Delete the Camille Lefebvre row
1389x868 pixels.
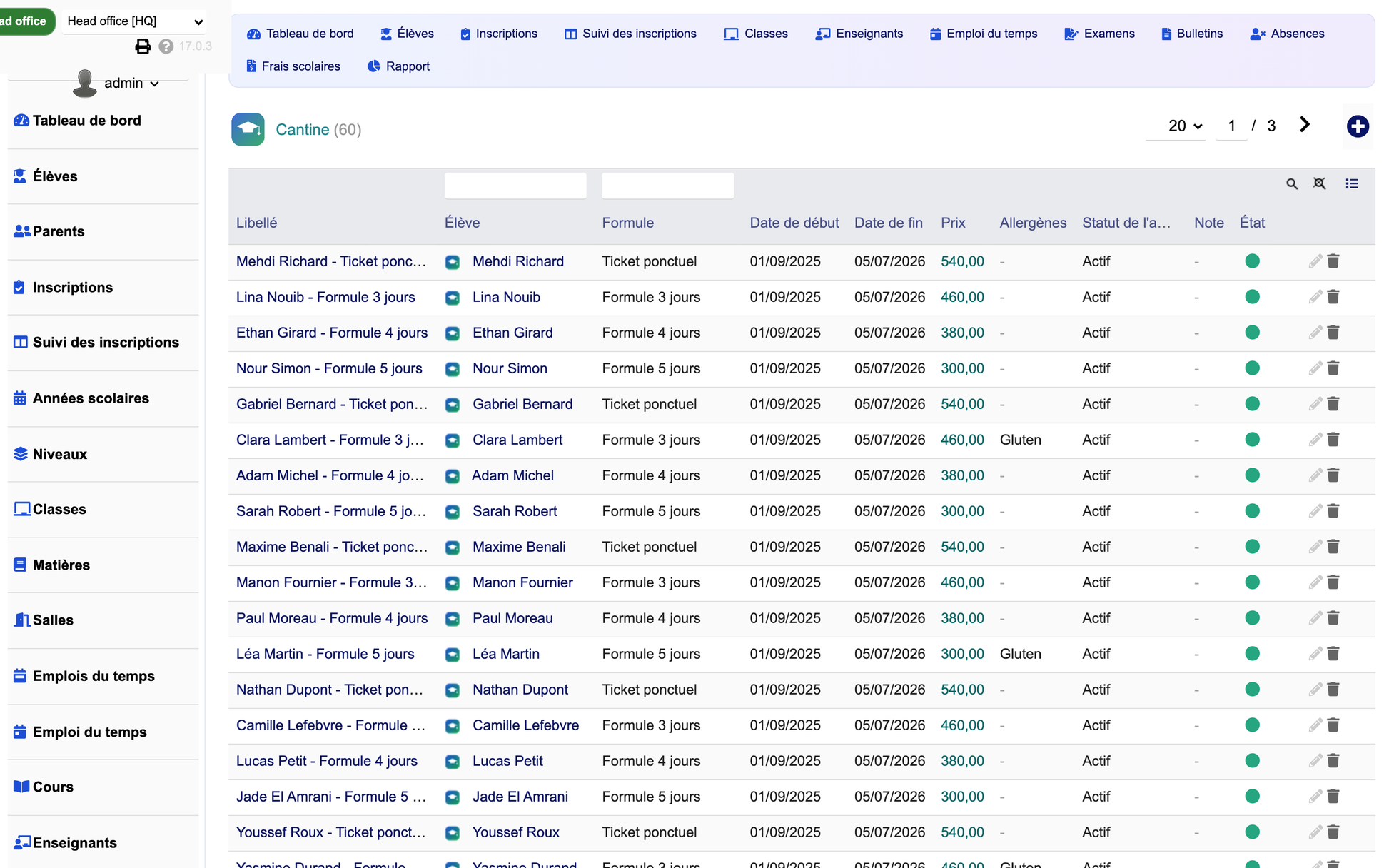click(1333, 725)
